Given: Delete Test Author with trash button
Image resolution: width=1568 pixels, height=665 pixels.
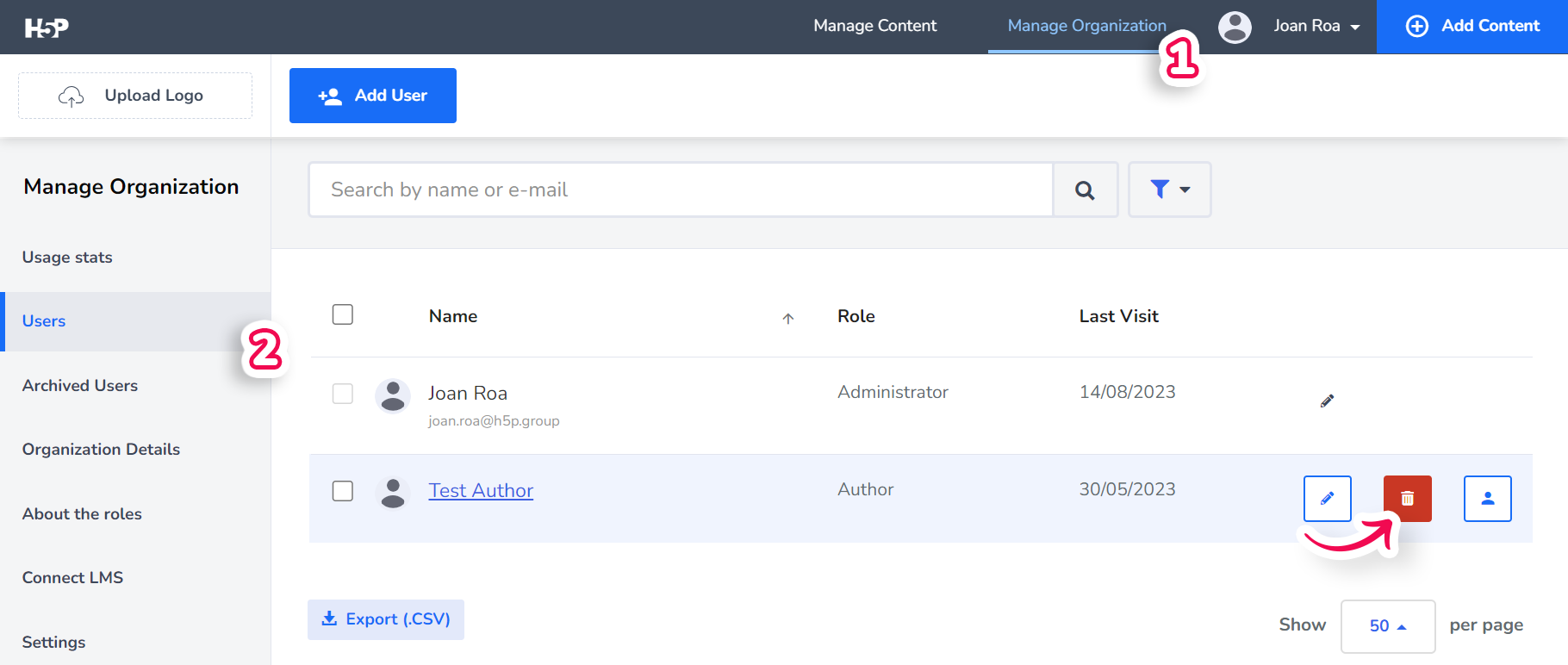Looking at the screenshot, I should pos(1407,499).
